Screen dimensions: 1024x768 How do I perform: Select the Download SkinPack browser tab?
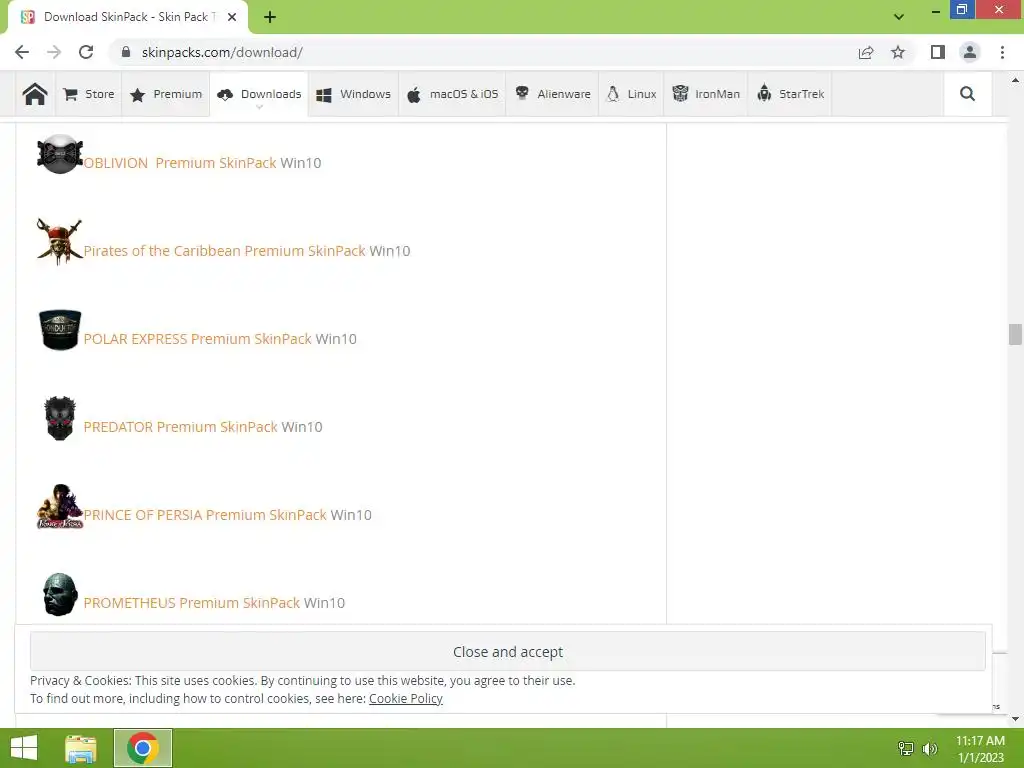(x=128, y=17)
